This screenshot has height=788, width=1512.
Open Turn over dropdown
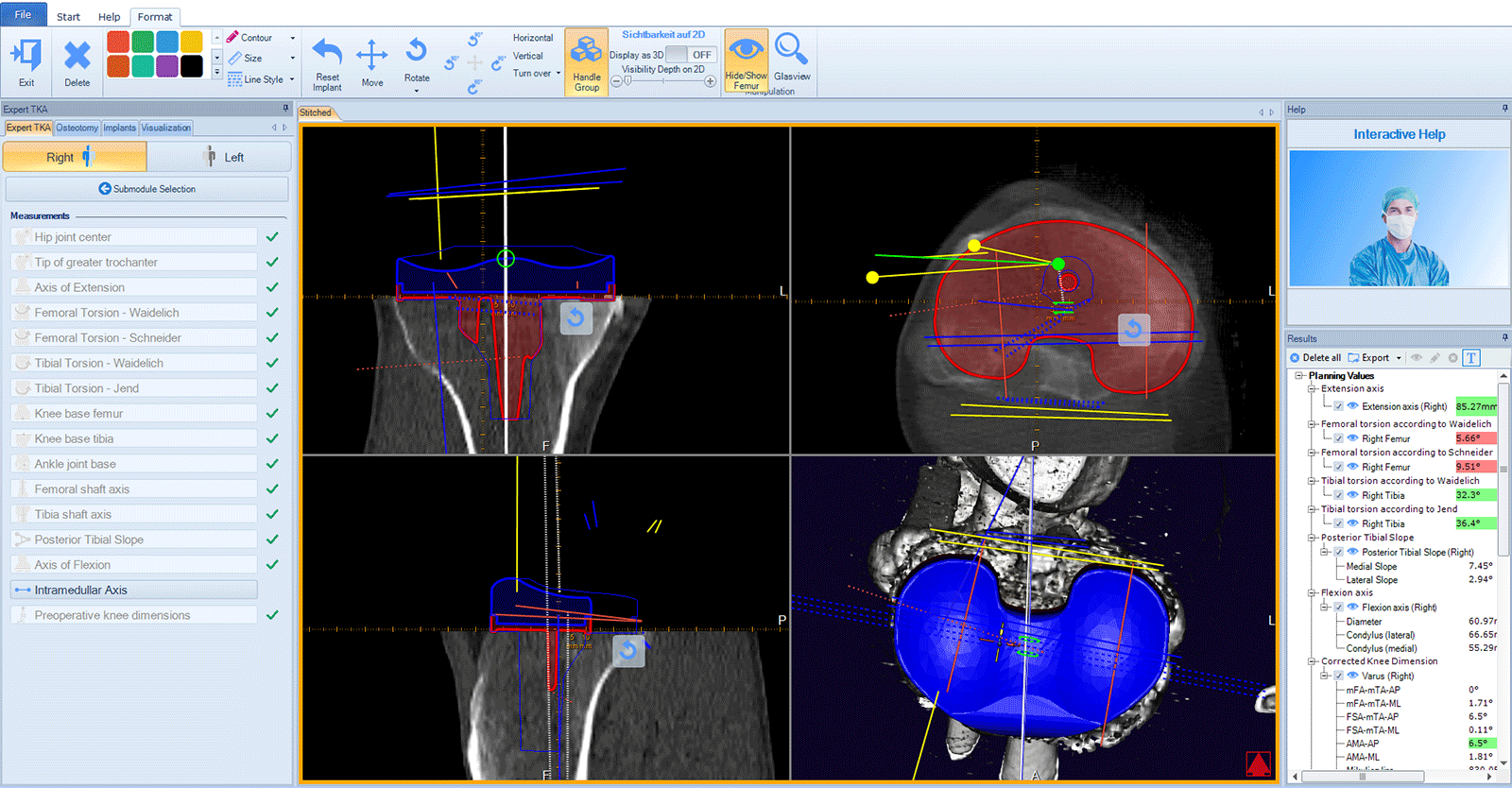(558, 74)
